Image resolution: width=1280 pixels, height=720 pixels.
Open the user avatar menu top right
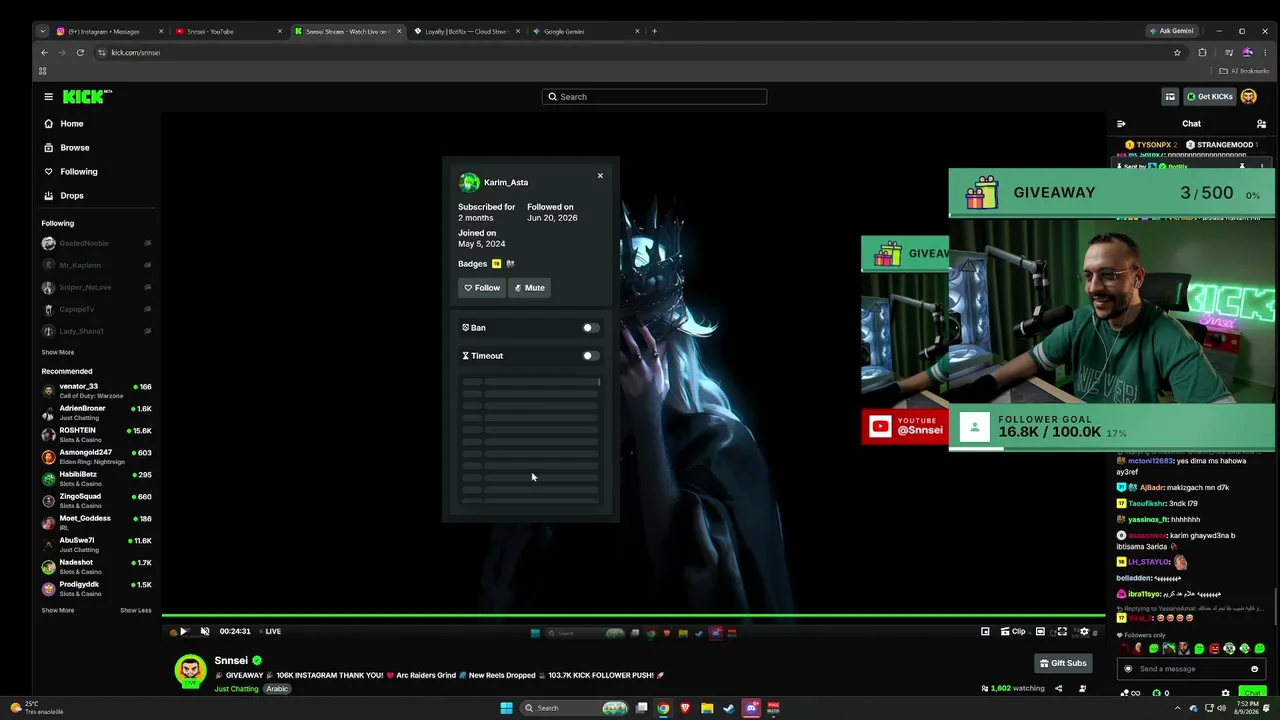pos(1249,97)
